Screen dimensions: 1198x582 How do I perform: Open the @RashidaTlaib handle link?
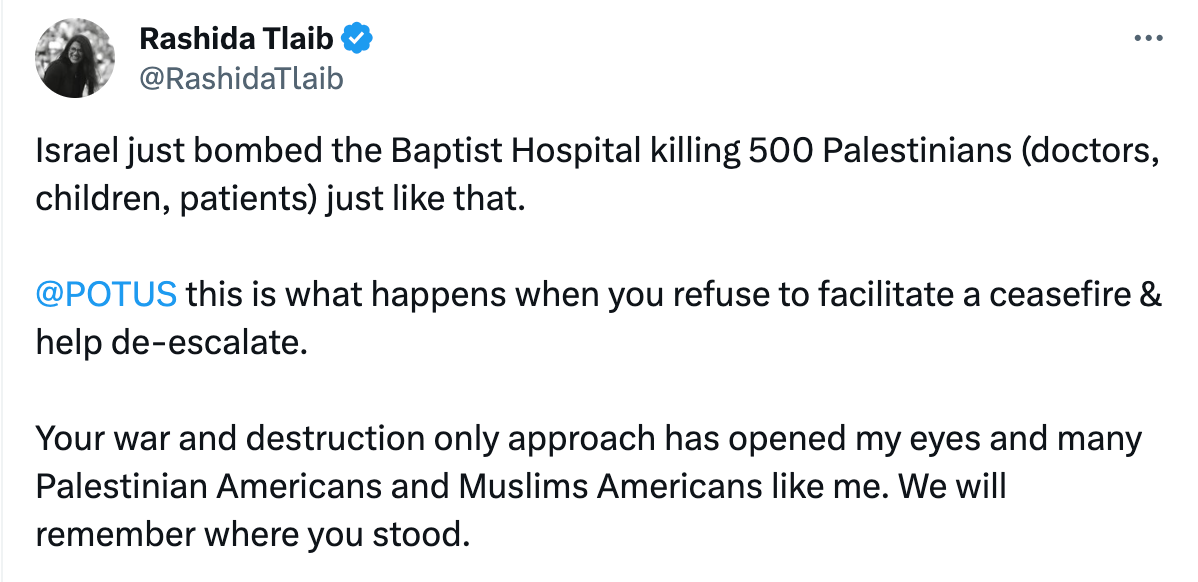(x=241, y=77)
